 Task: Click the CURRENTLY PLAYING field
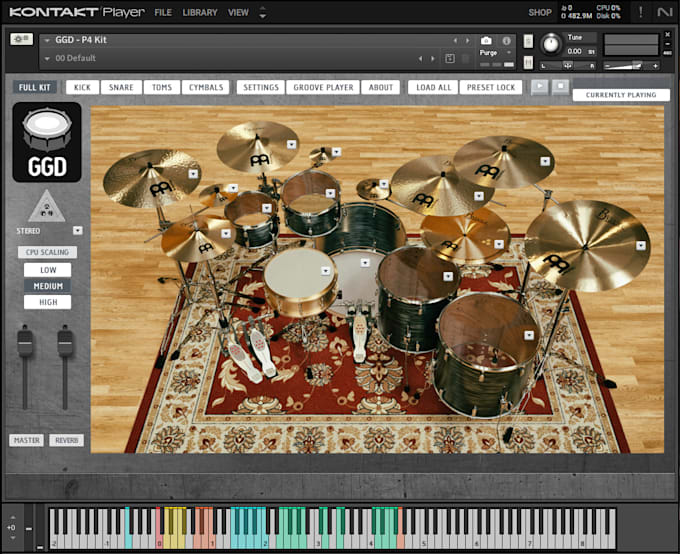tap(621, 95)
